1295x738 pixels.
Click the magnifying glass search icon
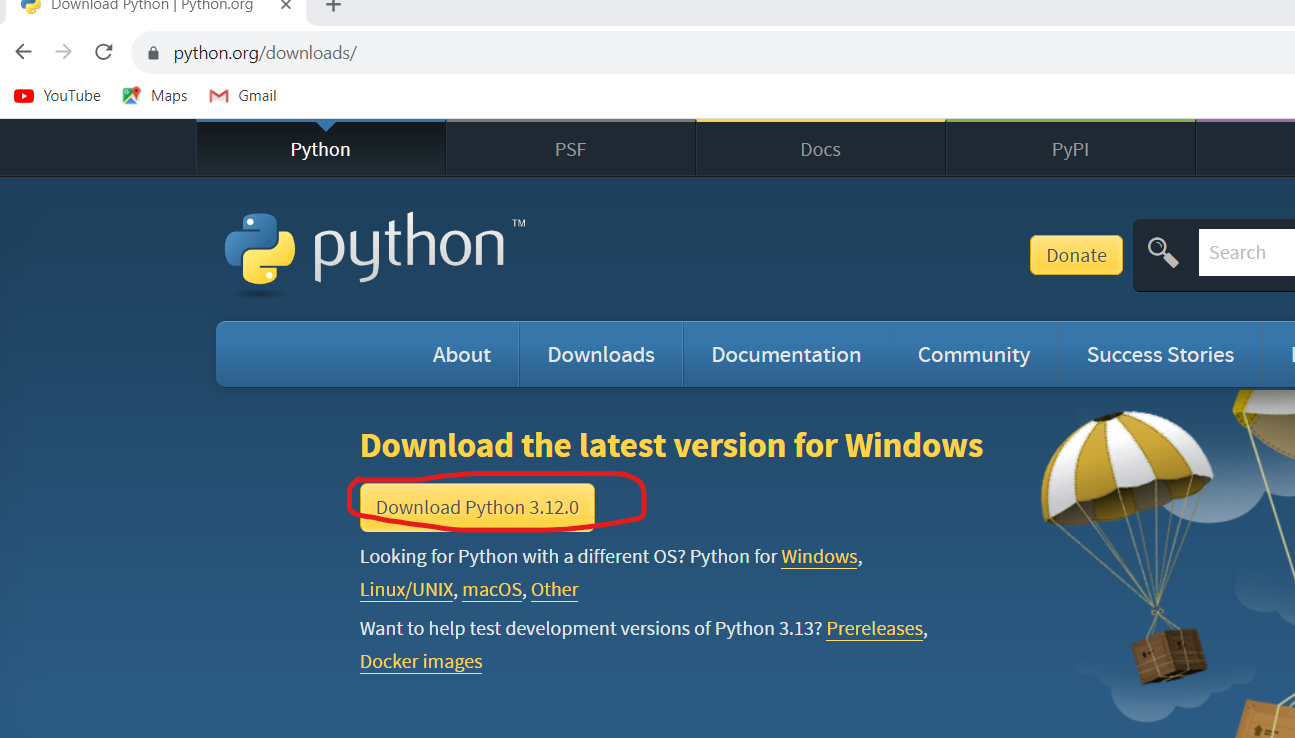pyautogui.click(x=1163, y=252)
